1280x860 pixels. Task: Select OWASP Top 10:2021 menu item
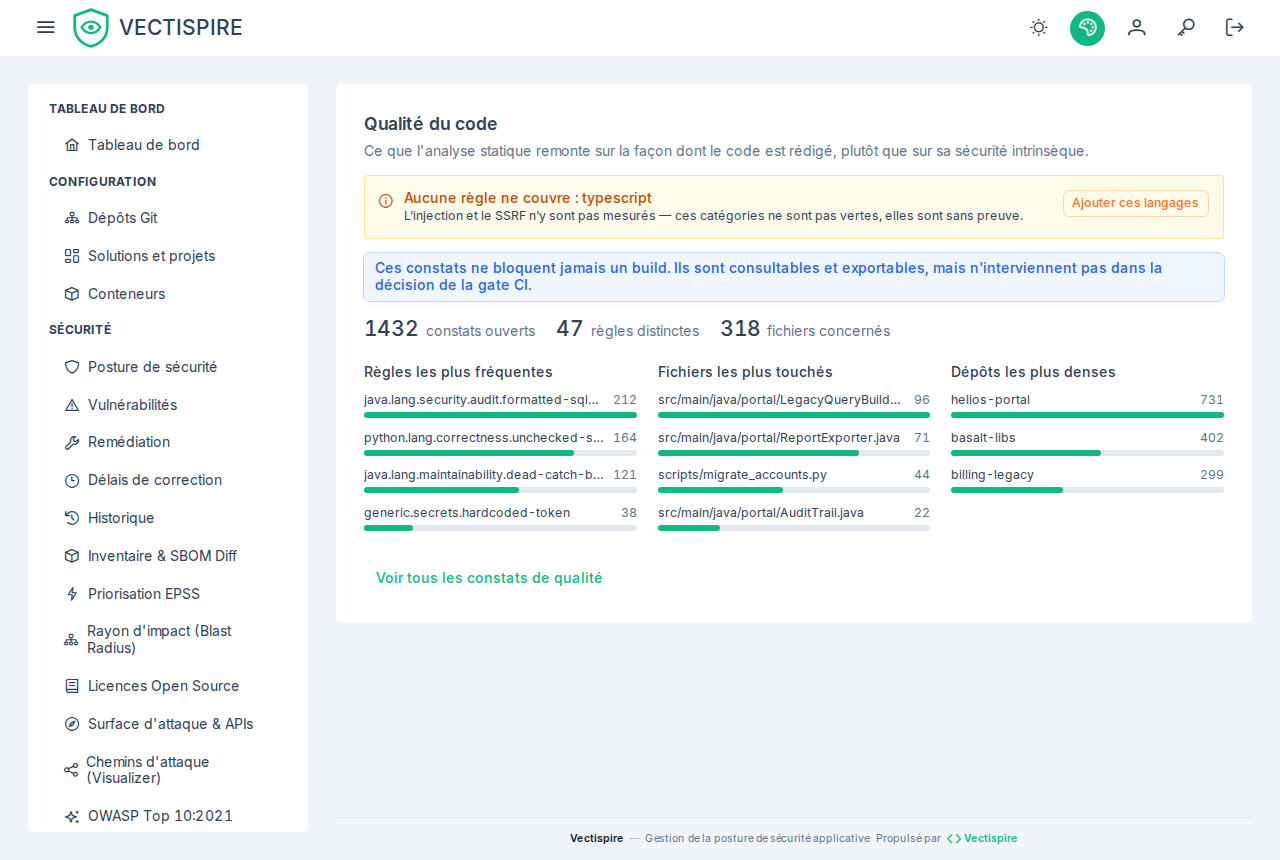coord(168,816)
